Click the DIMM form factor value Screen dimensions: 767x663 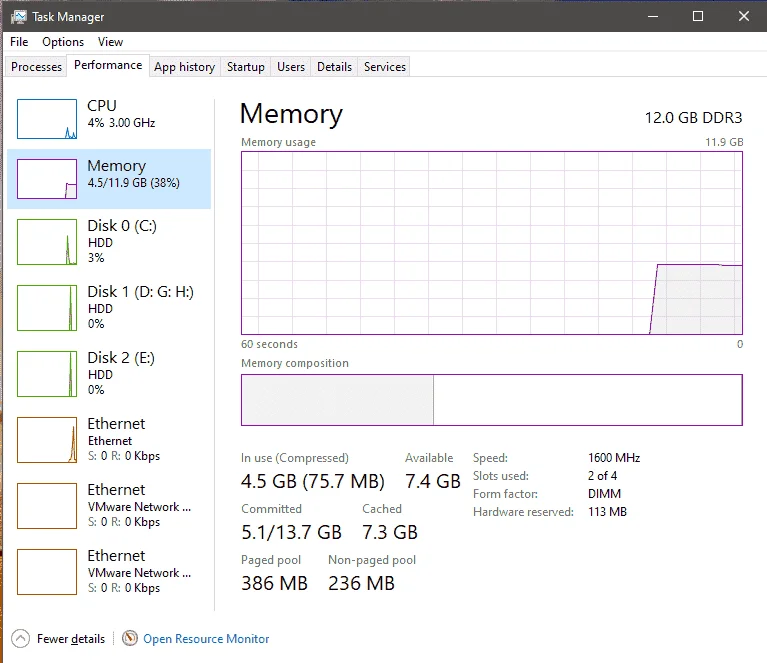(x=604, y=494)
